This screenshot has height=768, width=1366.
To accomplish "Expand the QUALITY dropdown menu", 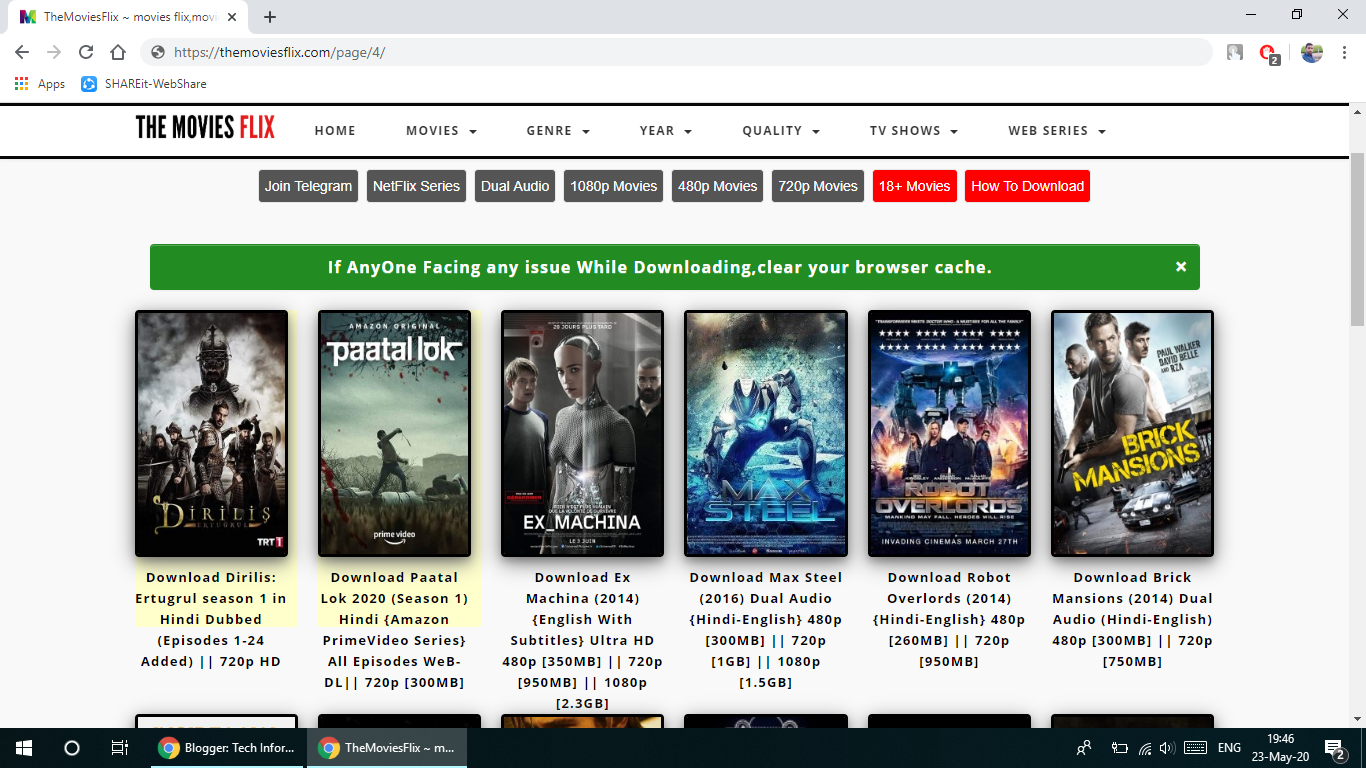I will pos(781,131).
